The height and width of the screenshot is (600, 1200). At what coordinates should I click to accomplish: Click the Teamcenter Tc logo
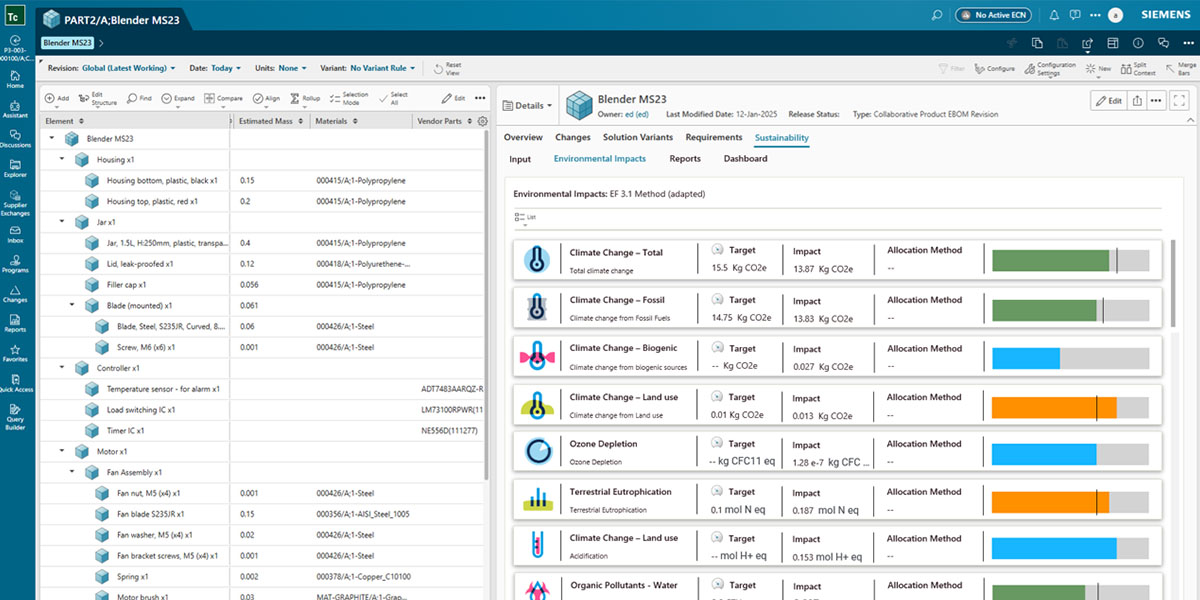[15, 15]
